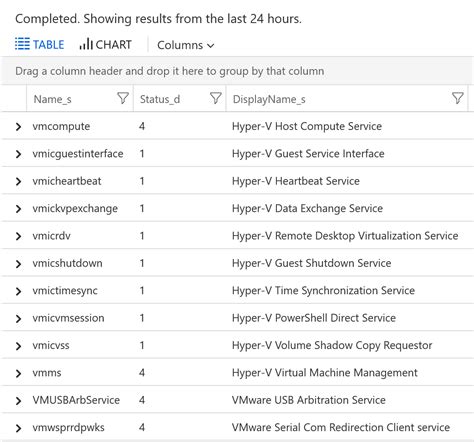
Task: Switch to the TABLE view tab
Action: tap(39, 44)
